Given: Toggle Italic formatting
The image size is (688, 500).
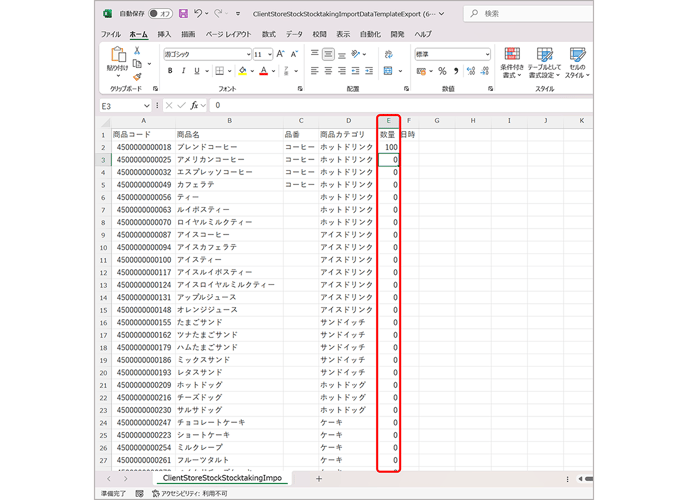Looking at the screenshot, I should 183,71.
